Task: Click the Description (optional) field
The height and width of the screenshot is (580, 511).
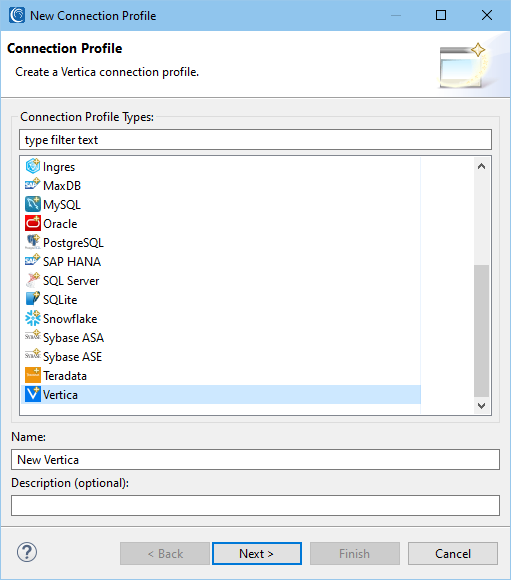Action: [x=255, y=506]
